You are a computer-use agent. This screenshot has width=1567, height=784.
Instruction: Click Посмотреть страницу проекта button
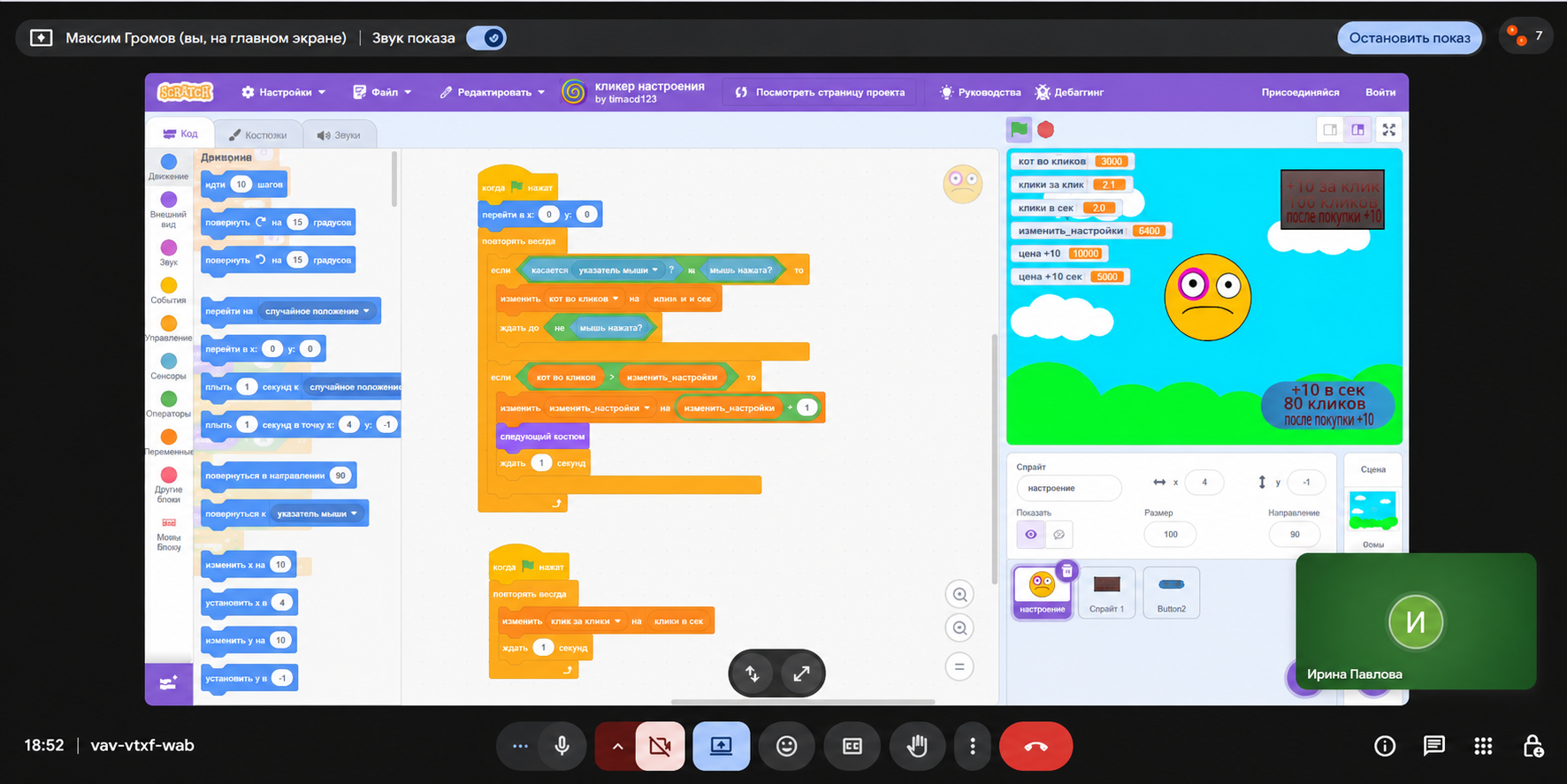point(820,92)
